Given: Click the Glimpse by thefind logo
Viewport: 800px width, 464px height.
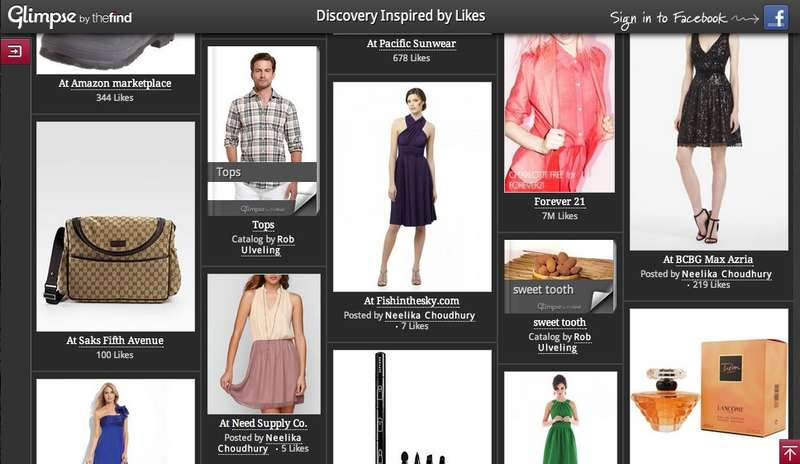Looking at the screenshot, I should 70,16.
